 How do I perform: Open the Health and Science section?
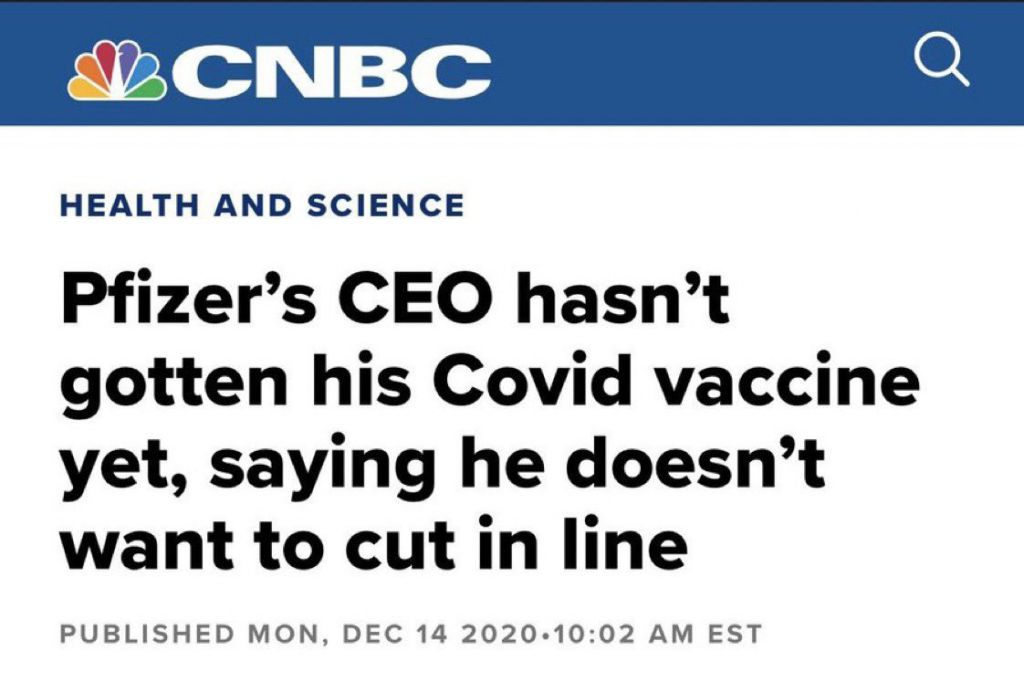coord(262,206)
